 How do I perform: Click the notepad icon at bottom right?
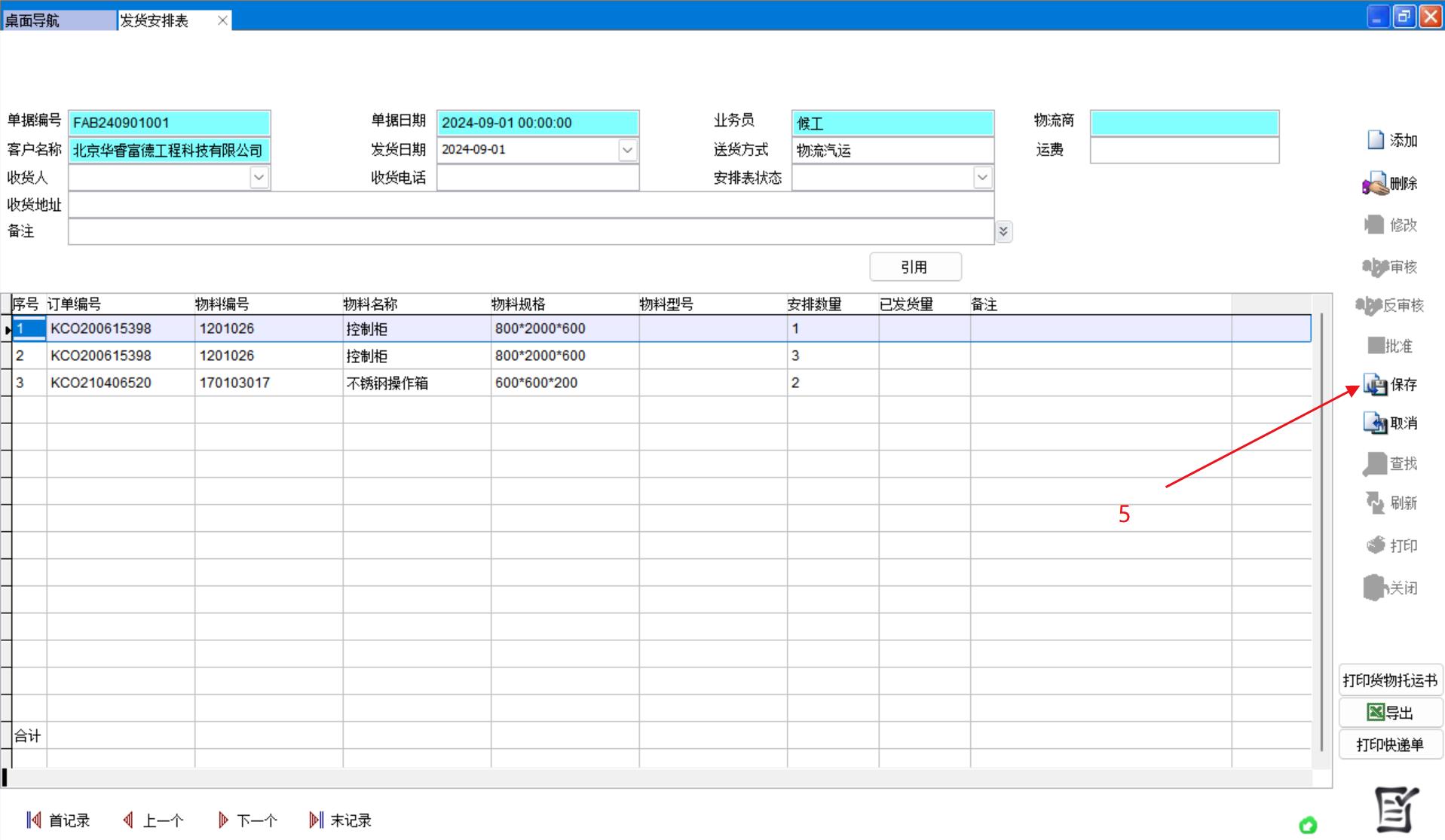(1395, 810)
